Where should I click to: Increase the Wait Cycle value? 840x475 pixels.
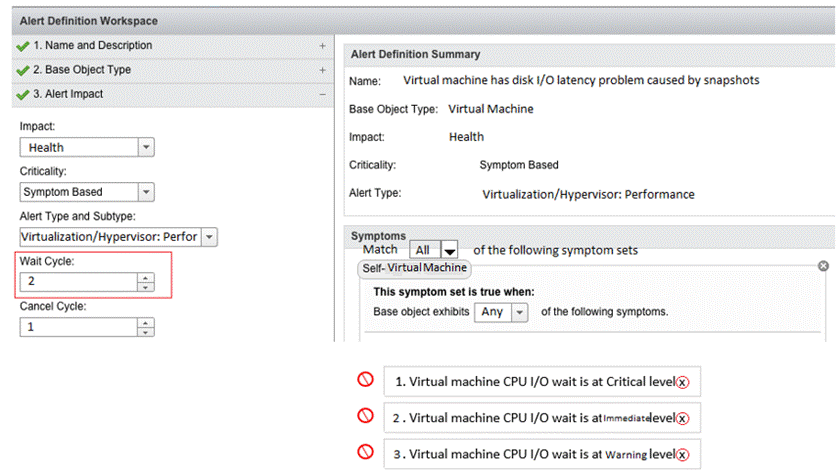tap(146, 277)
